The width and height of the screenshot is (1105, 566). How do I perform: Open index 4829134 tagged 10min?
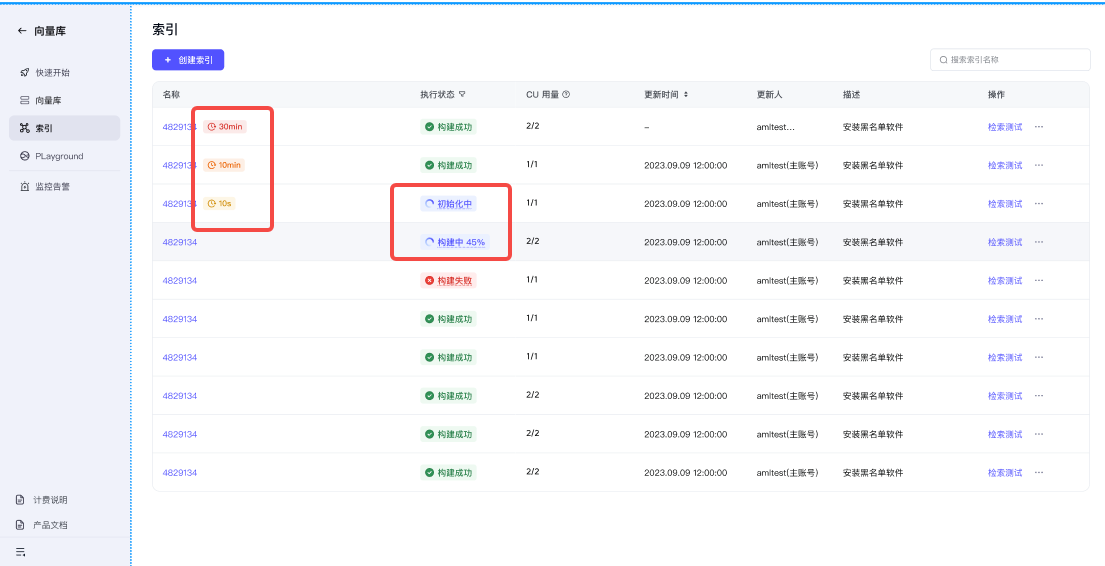(179, 165)
